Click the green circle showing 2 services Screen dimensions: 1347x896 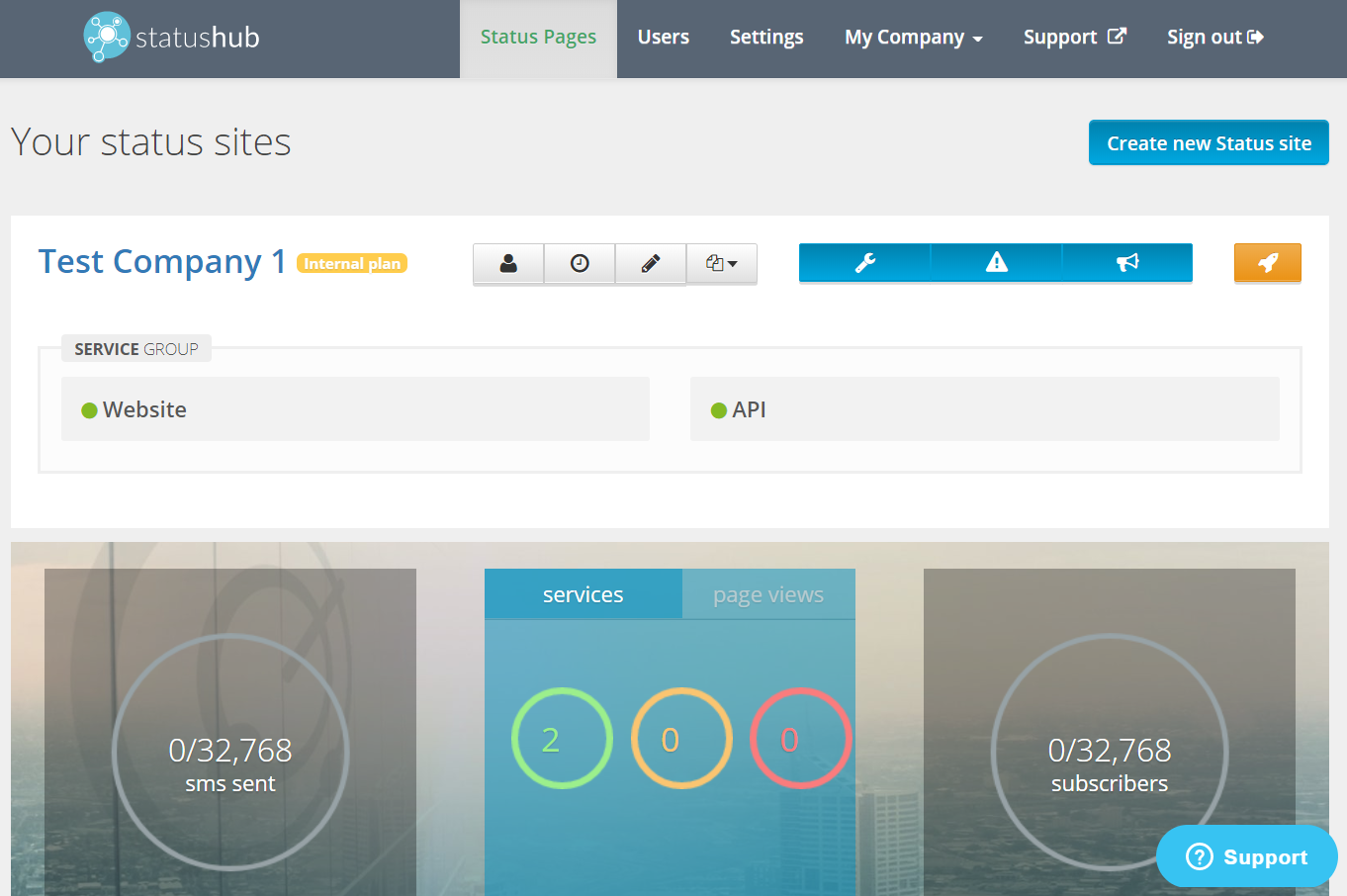point(562,738)
